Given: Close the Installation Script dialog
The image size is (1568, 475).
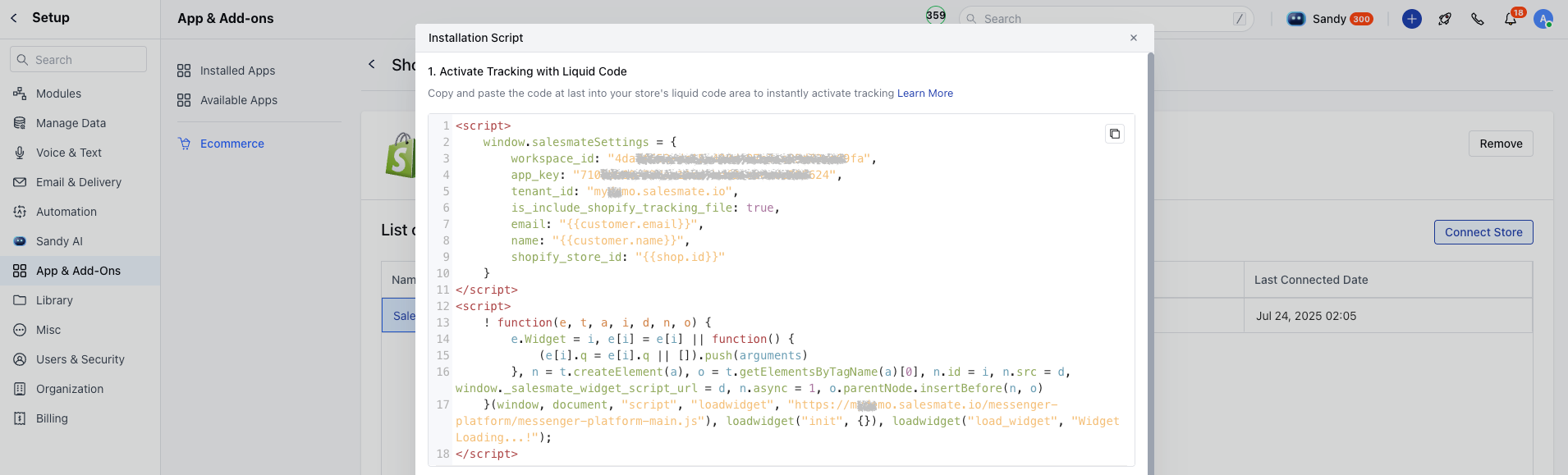Looking at the screenshot, I should (x=1133, y=38).
